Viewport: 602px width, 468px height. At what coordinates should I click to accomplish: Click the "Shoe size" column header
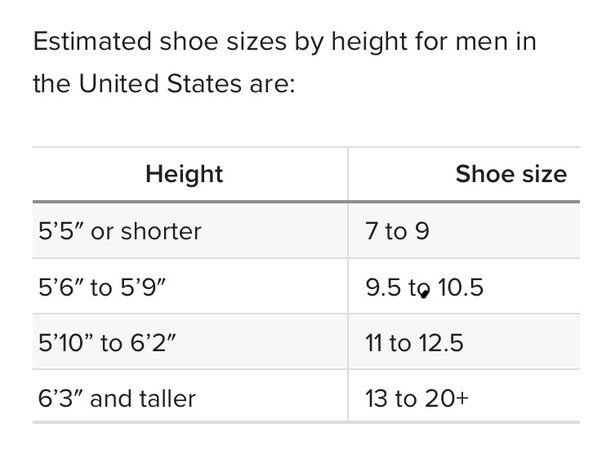[x=510, y=174]
